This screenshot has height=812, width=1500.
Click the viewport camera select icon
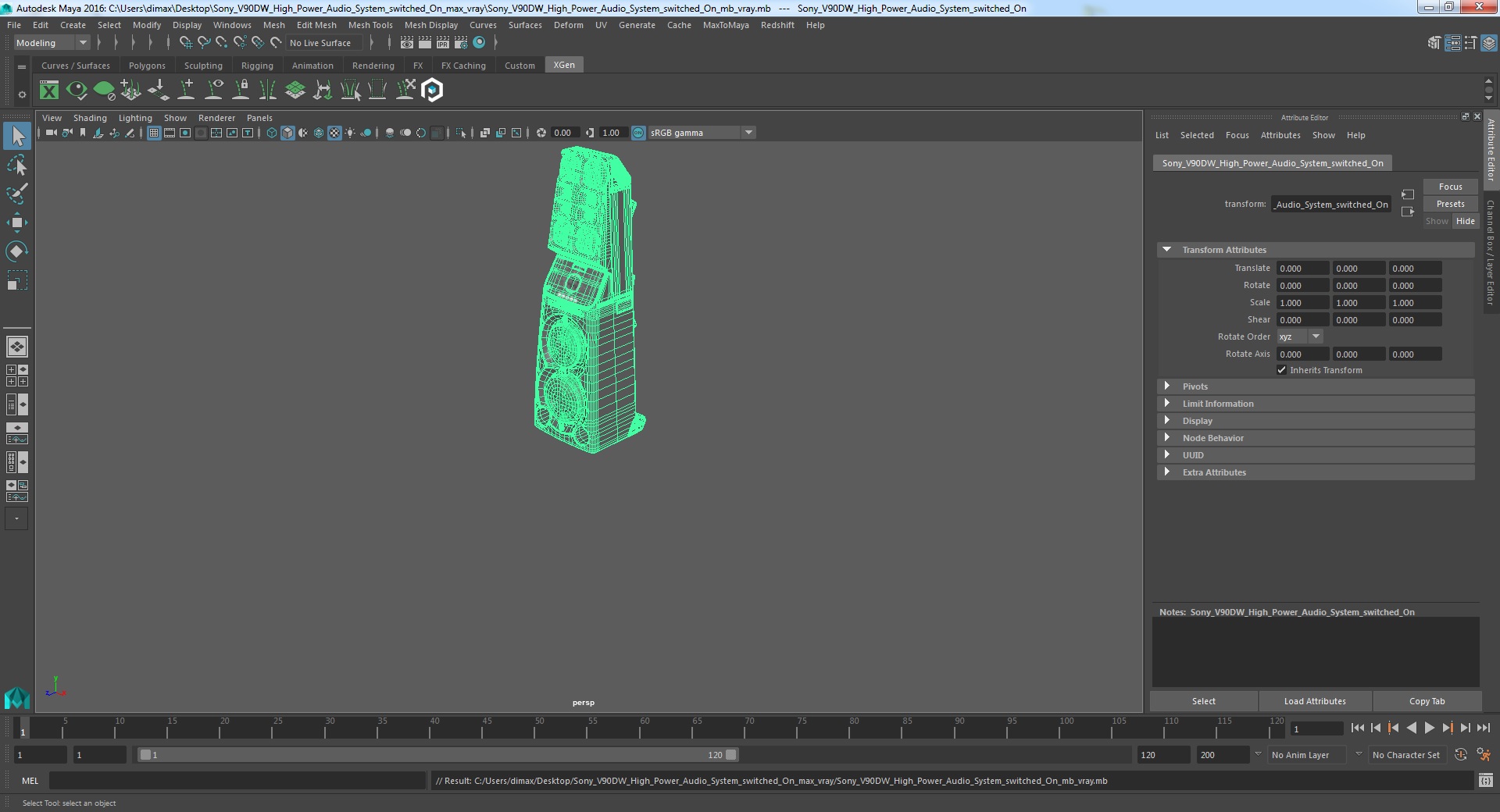(x=51, y=133)
